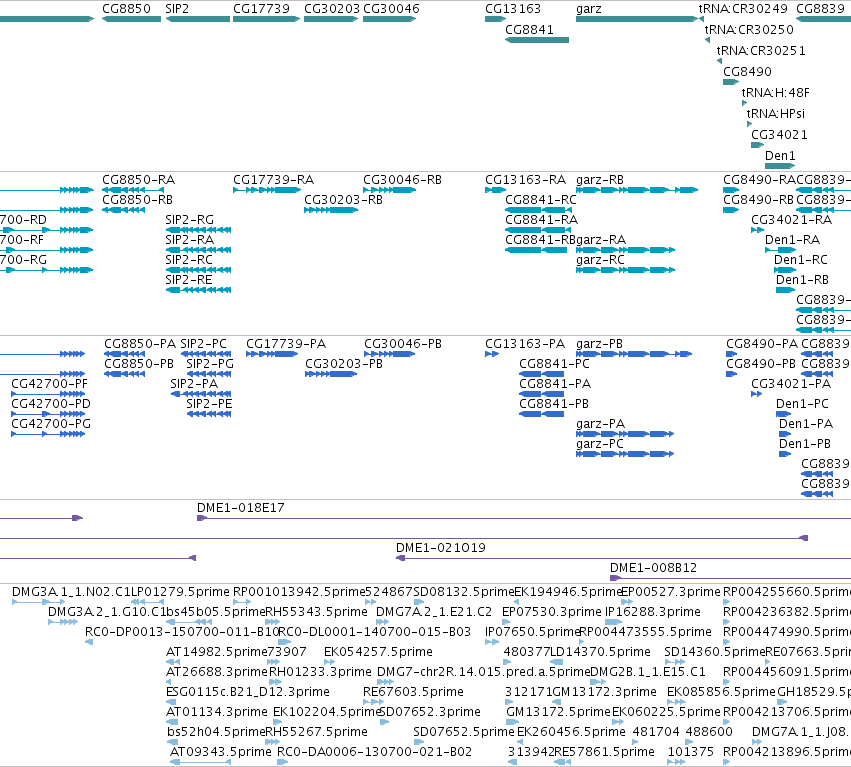Select the IP16288.3prime EST label
This screenshot has height=767, width=851.
(x=653, y=612)
